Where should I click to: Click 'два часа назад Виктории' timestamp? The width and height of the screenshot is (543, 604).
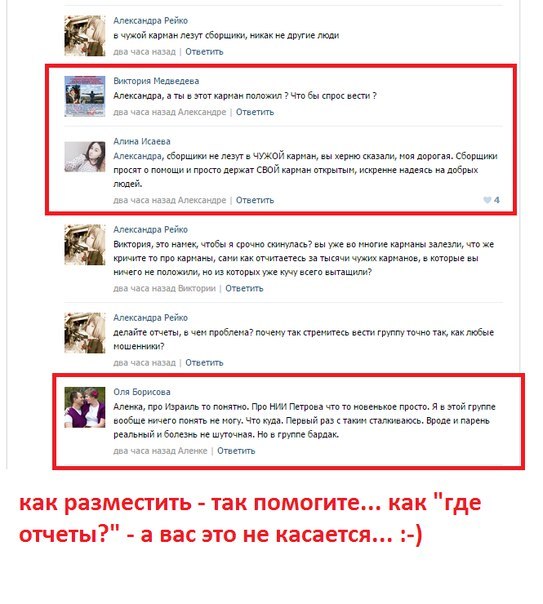coord(164,288)
